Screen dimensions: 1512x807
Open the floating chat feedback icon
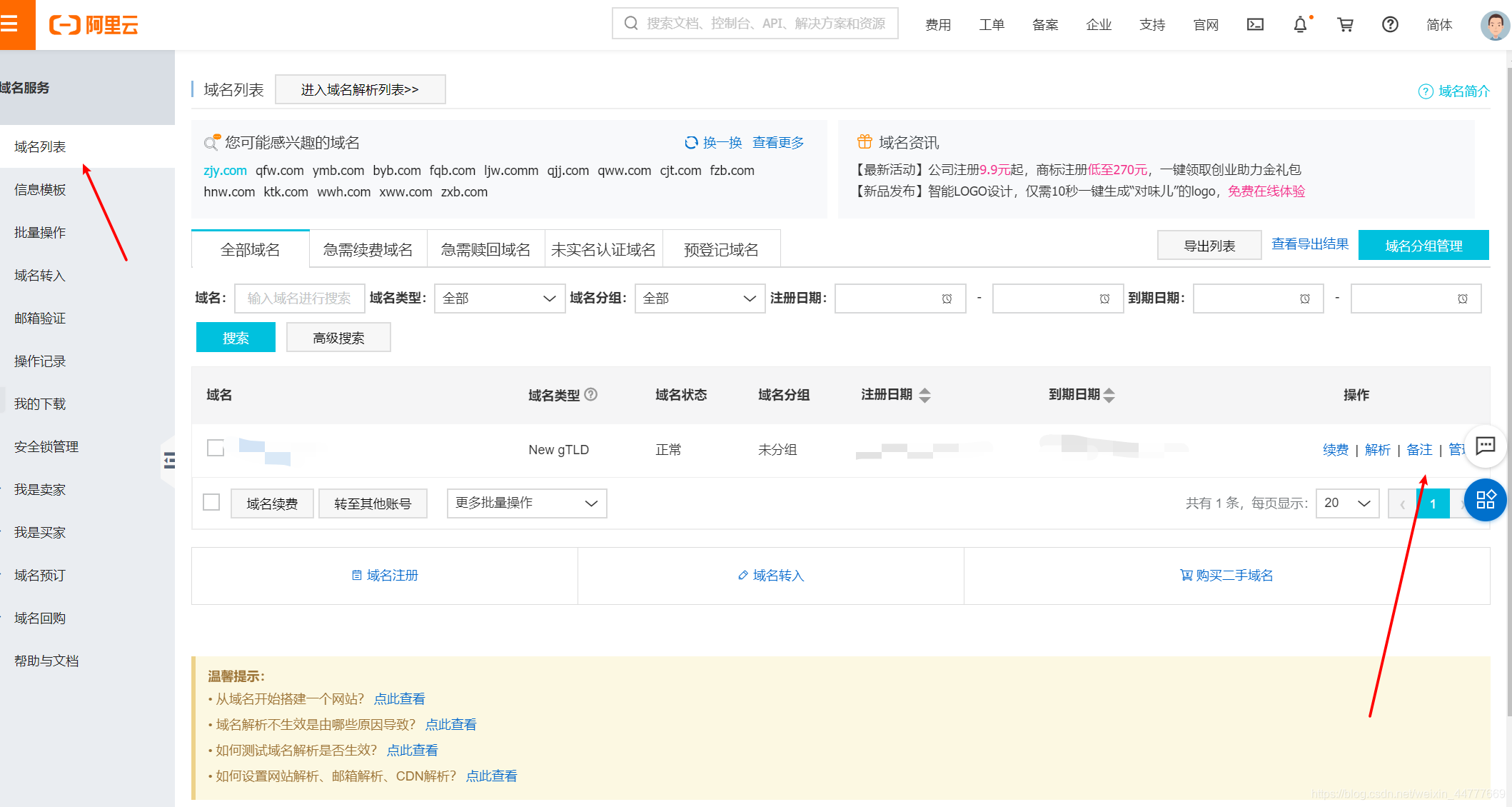tap(1486, 446)
